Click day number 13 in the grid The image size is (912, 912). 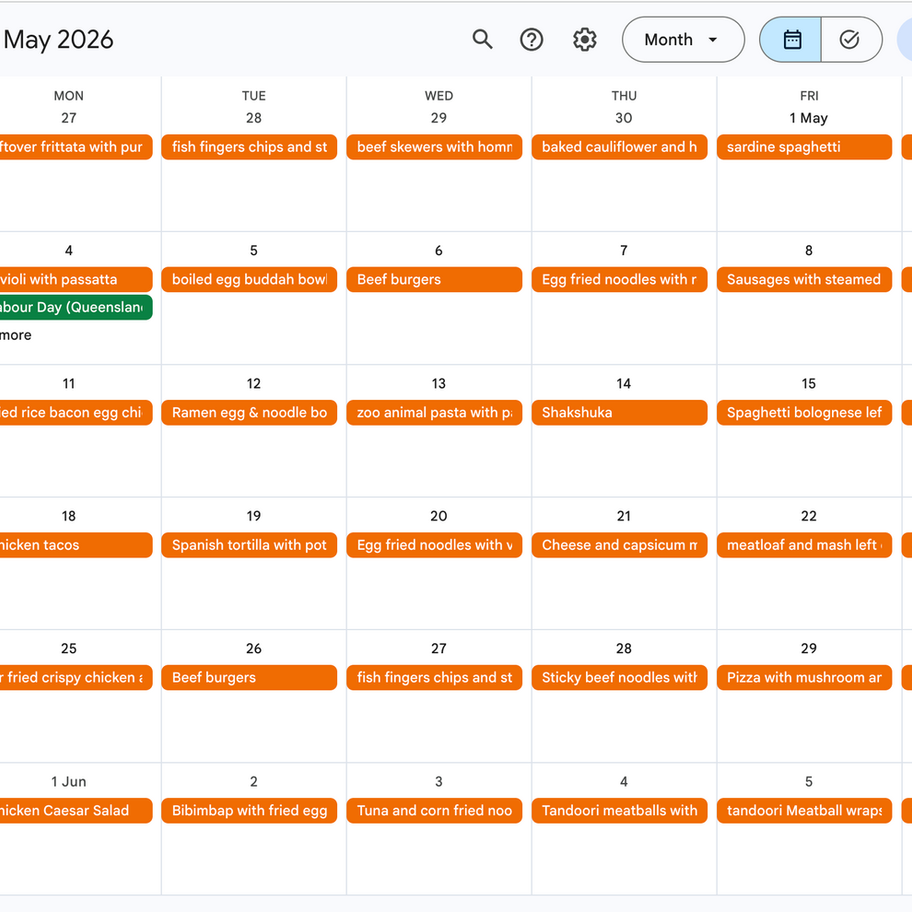[439, 384]
